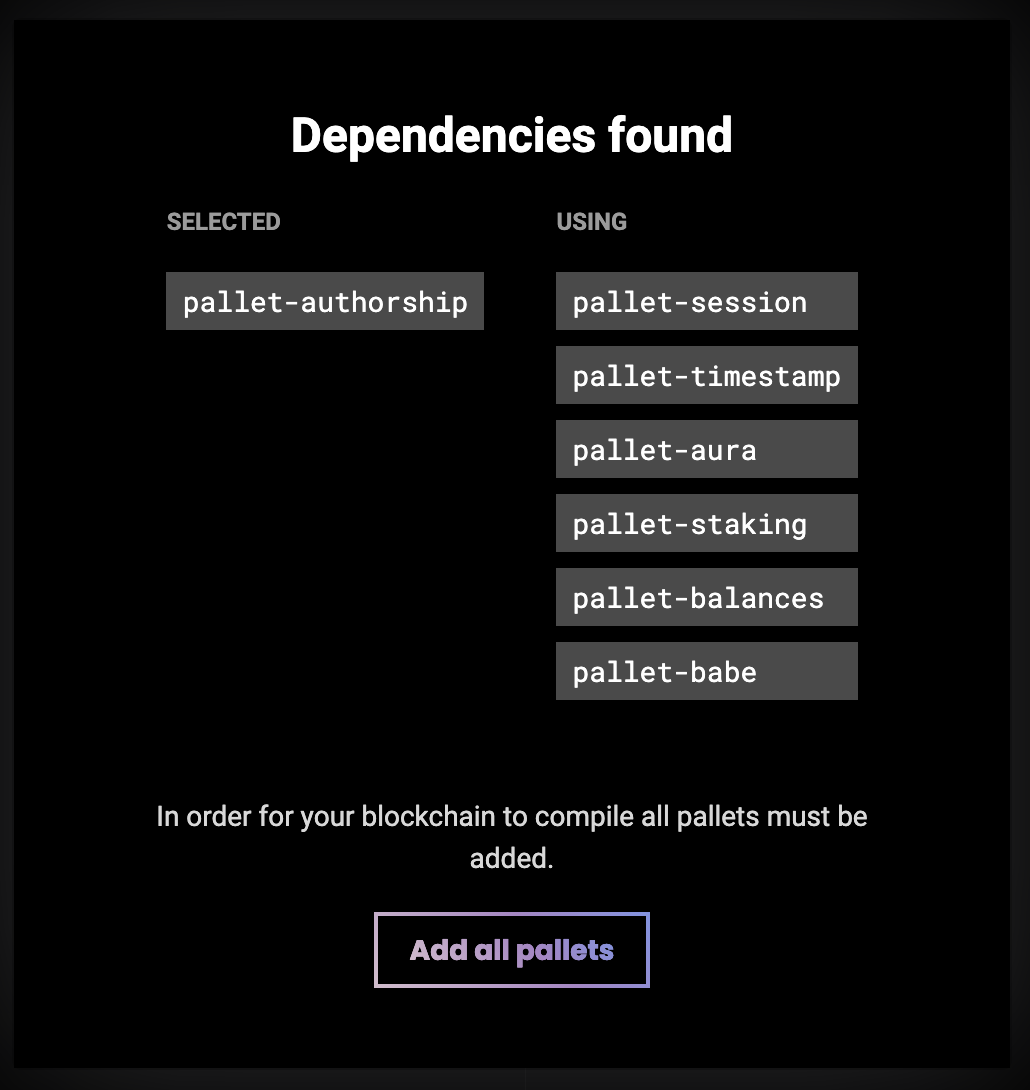The height and width of the screenshot is (1090, 1030).
Task: Select the pallet-authorship chip
Action: pyautogui.click(x=325, y=301)
